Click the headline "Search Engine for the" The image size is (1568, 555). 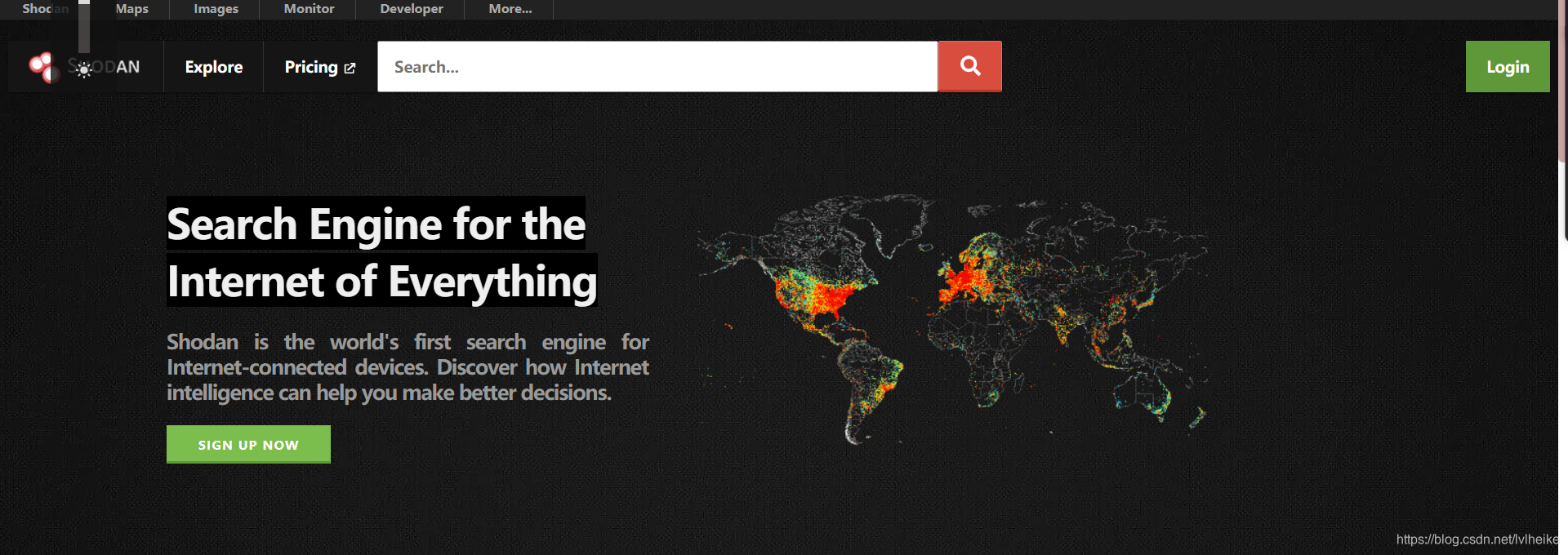376,224
